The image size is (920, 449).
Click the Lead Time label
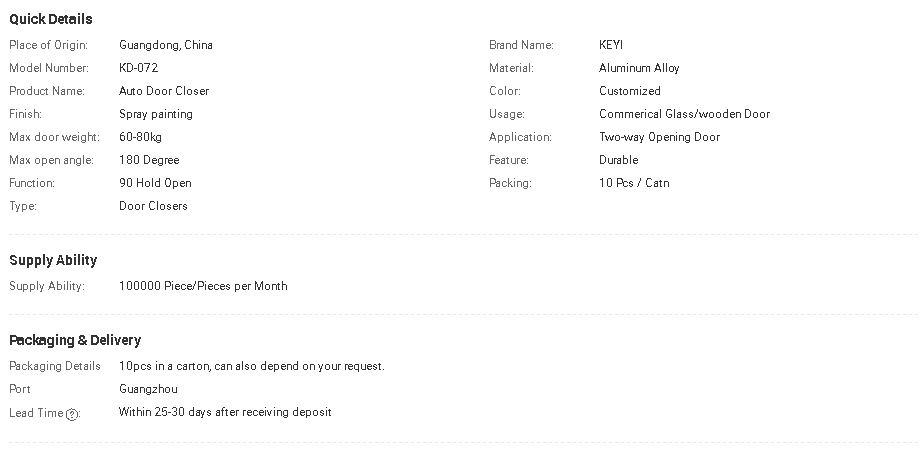pyautogui.click(x=36, y=413)
